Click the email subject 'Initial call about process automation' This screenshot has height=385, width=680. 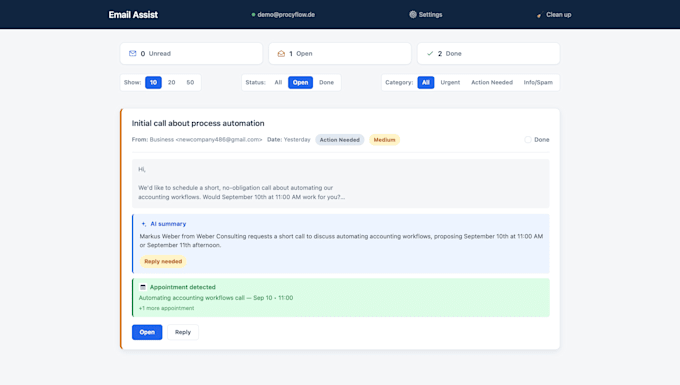pyautogui.click(x=198, y=123)
